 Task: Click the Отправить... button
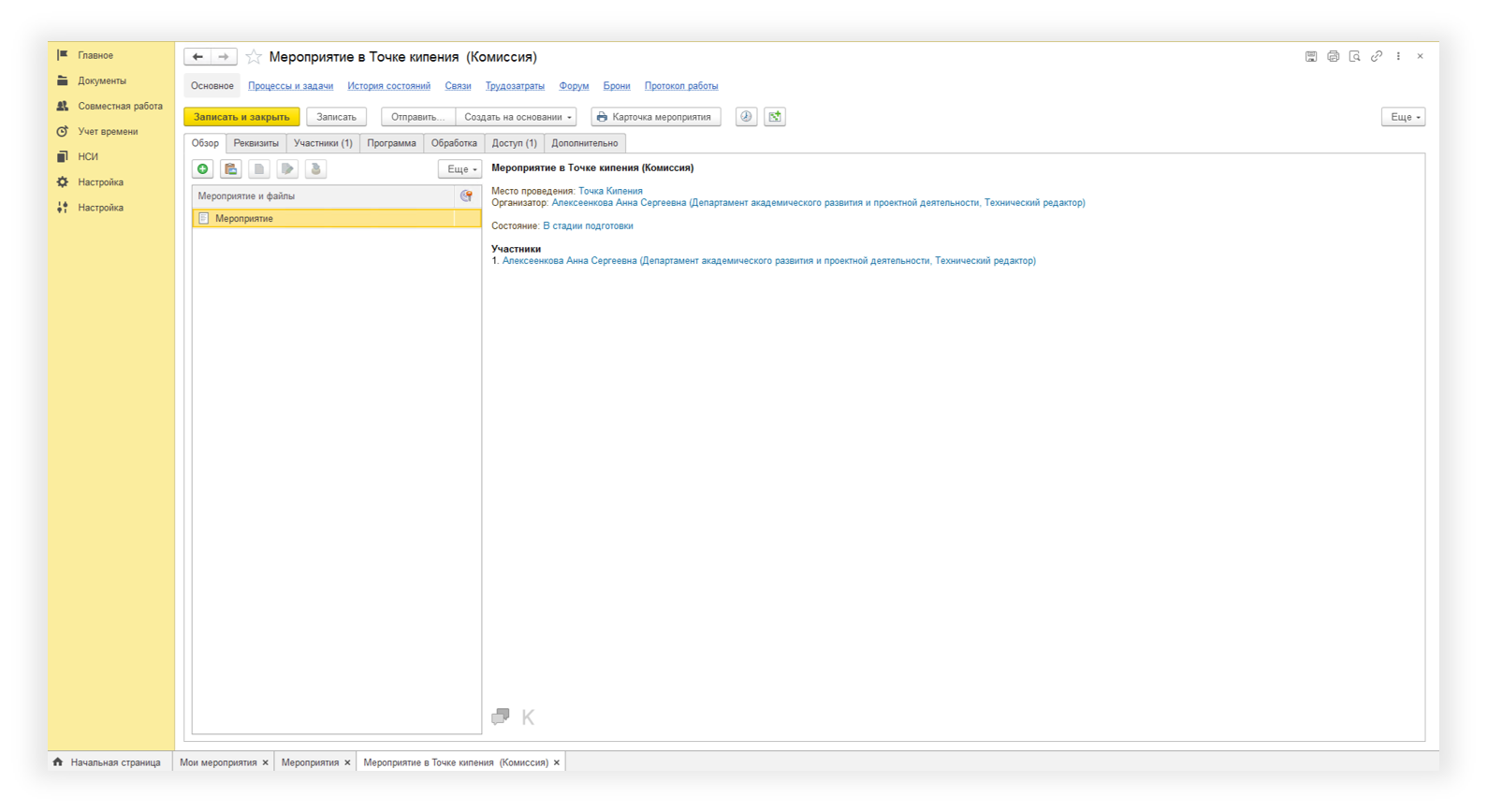click(x=417, y=117)
